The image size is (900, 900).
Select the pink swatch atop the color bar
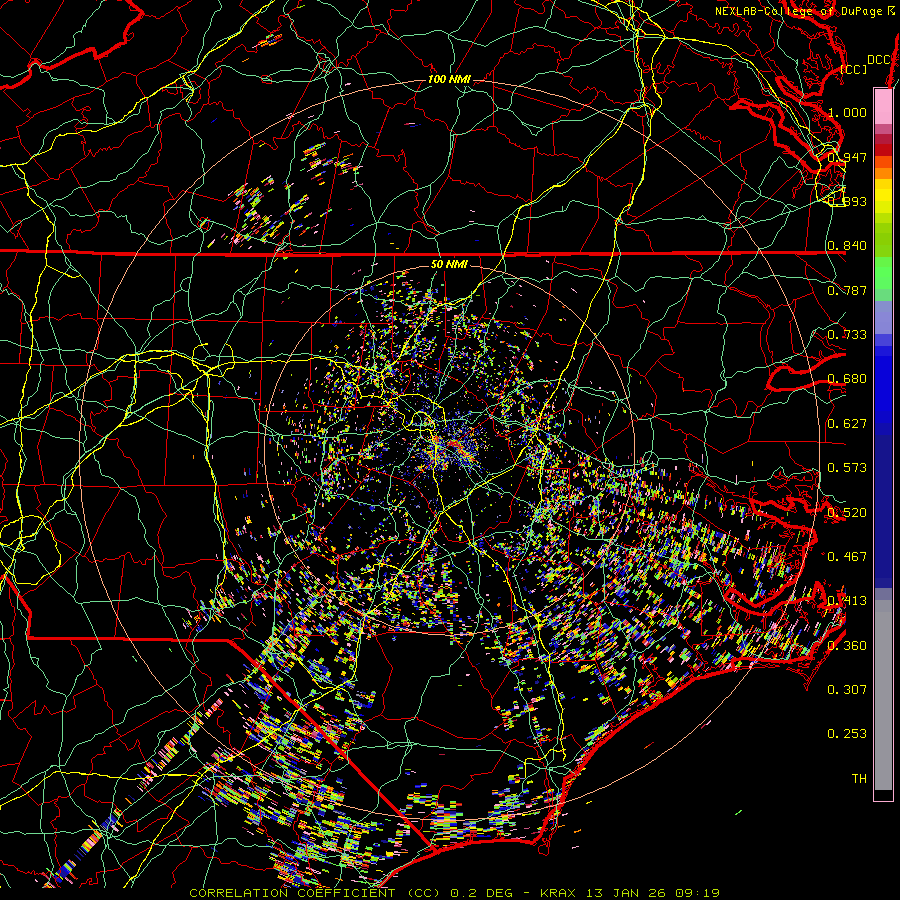pos(883,105)
